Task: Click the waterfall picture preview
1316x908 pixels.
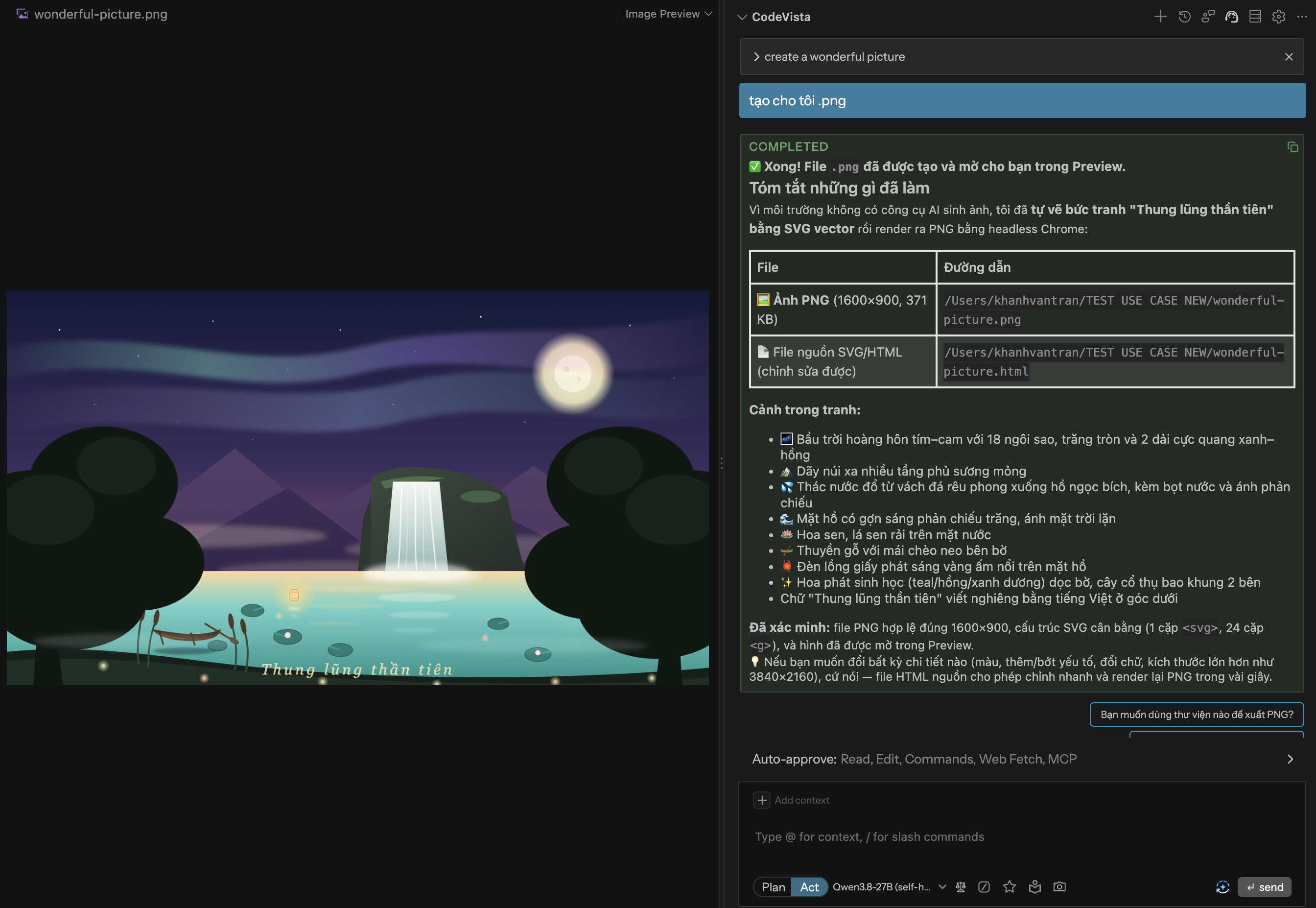Action: tap(358, 488)
